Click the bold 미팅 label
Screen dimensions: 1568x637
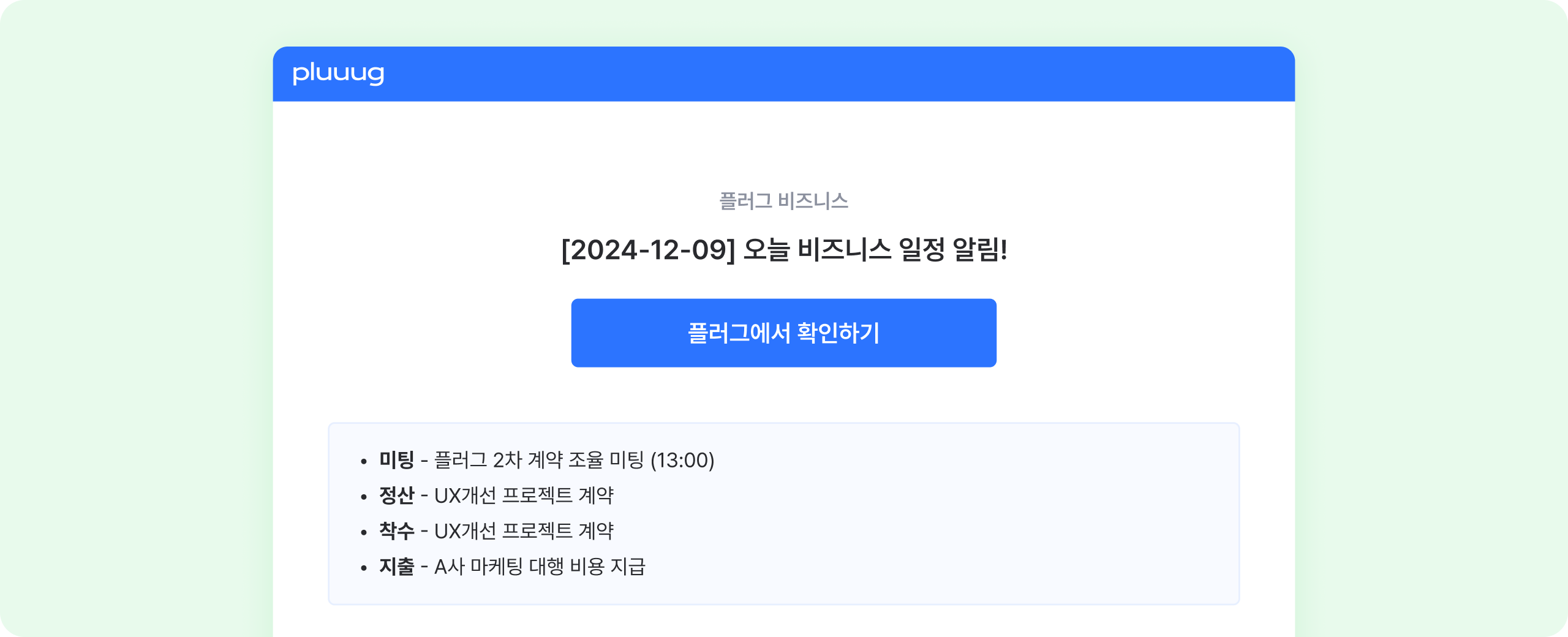396,460
